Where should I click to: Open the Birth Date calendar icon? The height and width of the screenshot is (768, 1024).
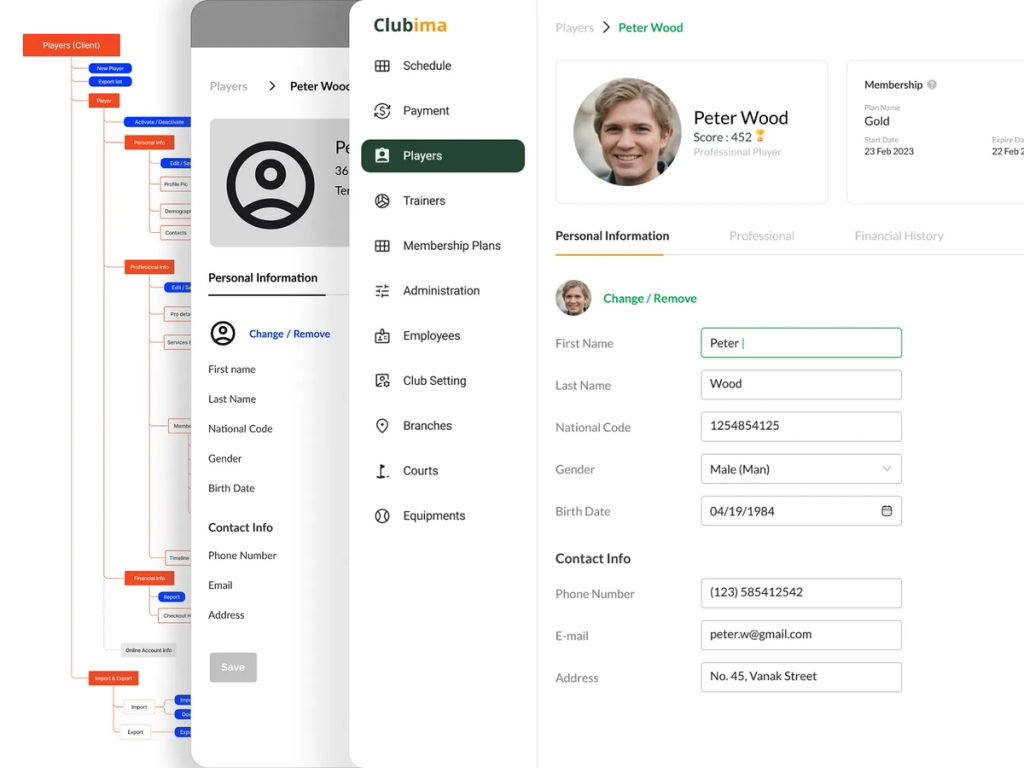(886, 511)
